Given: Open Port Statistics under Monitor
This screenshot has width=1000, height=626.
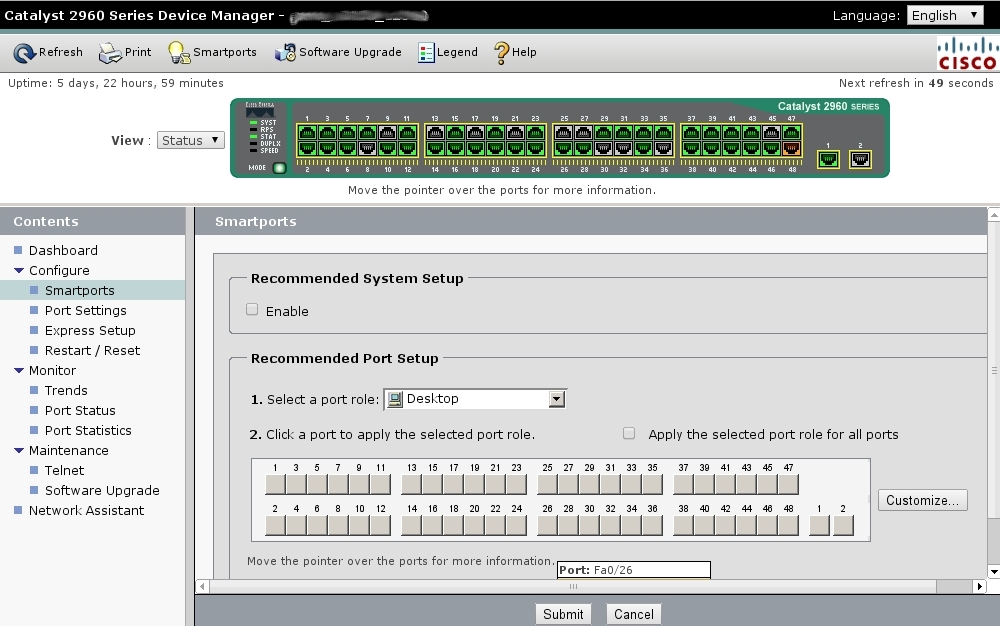Looking at the screenshot, I should pos(88,430).
